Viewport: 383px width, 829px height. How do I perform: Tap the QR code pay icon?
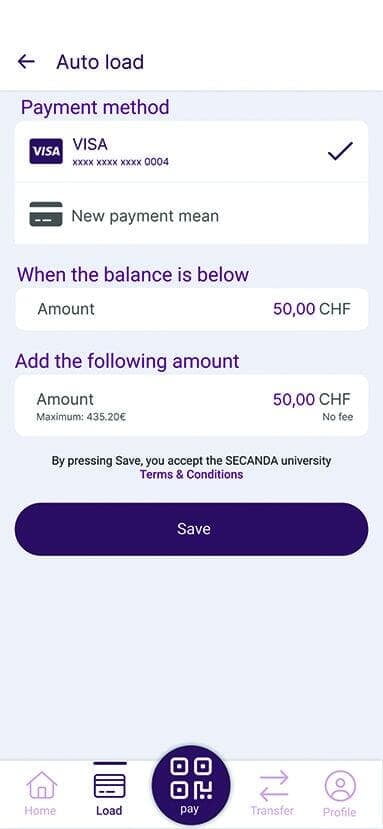point(191,779)
